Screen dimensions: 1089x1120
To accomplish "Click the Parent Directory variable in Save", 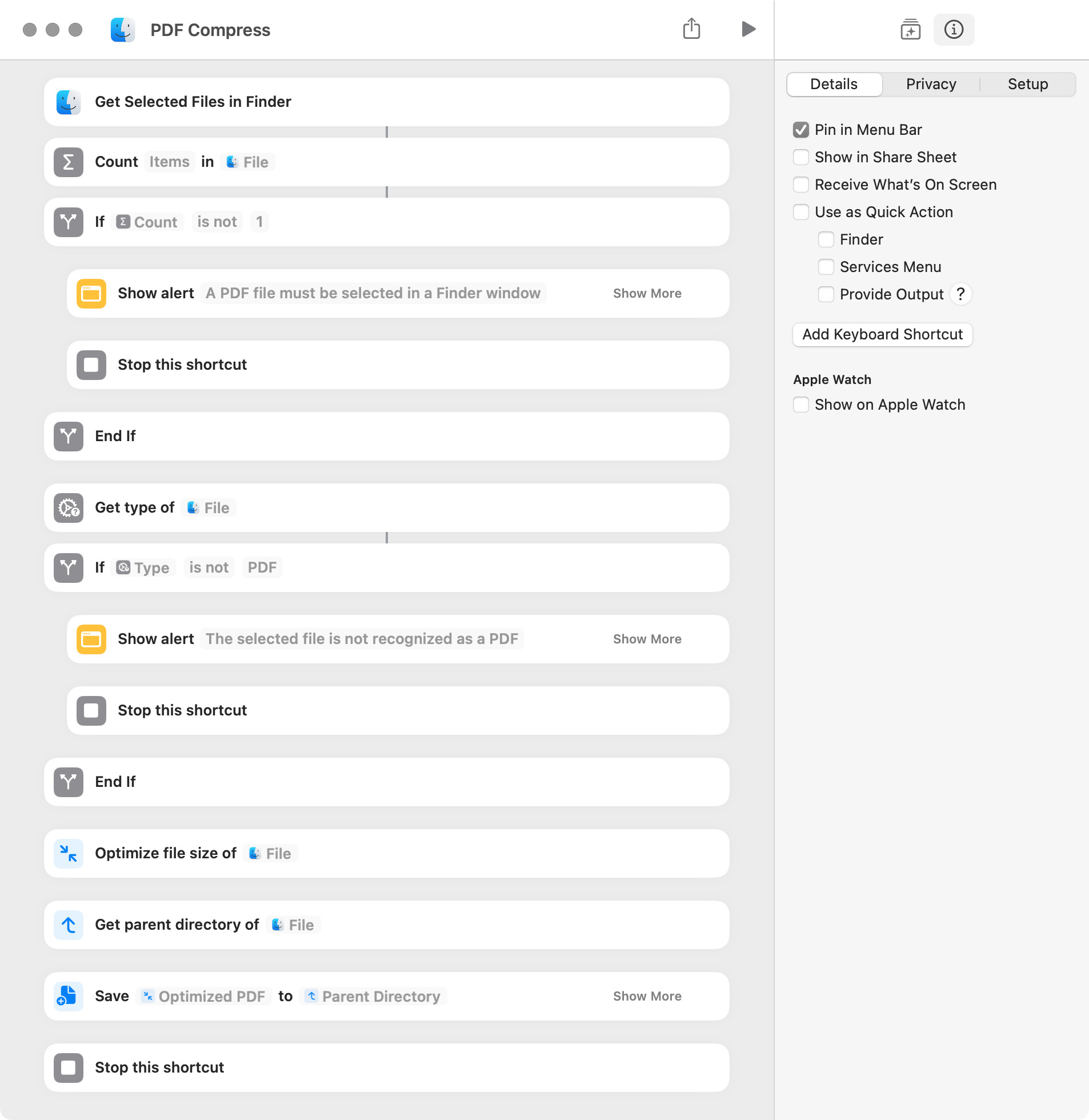I will (373, 997).
